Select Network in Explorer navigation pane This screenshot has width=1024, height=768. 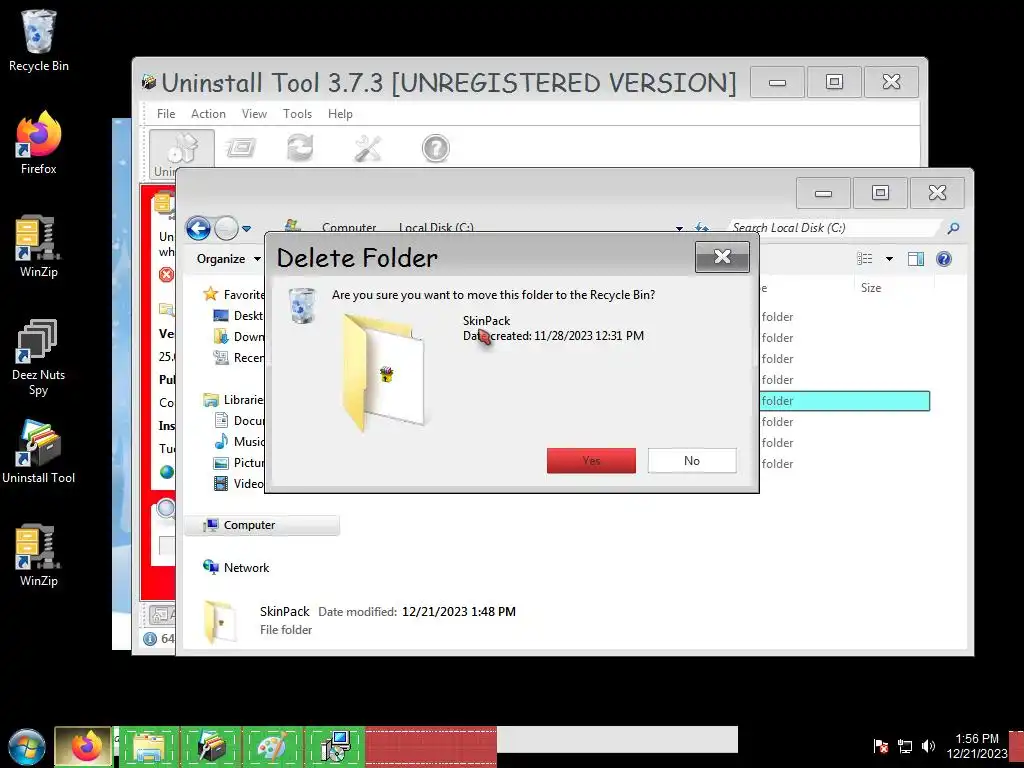236,568
